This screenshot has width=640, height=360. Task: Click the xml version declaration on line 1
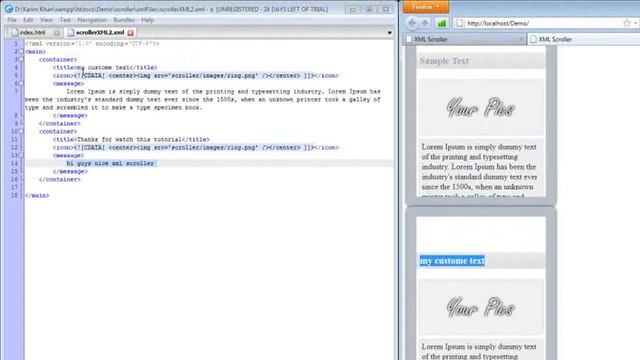tap(92, 44)
